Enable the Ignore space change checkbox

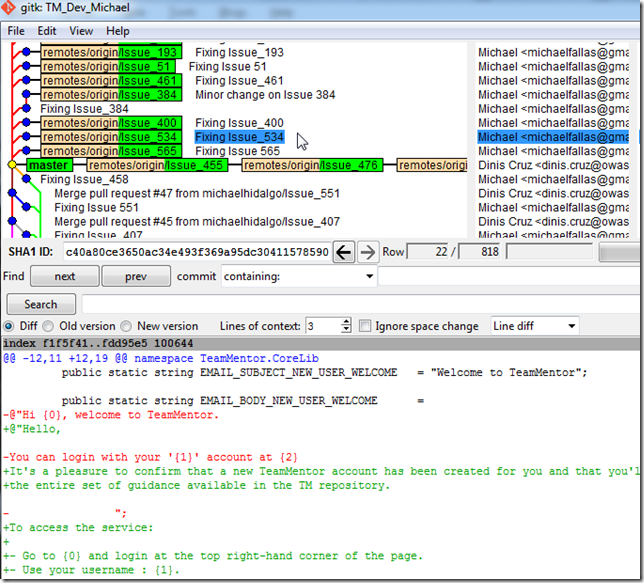tap(366, 326)
